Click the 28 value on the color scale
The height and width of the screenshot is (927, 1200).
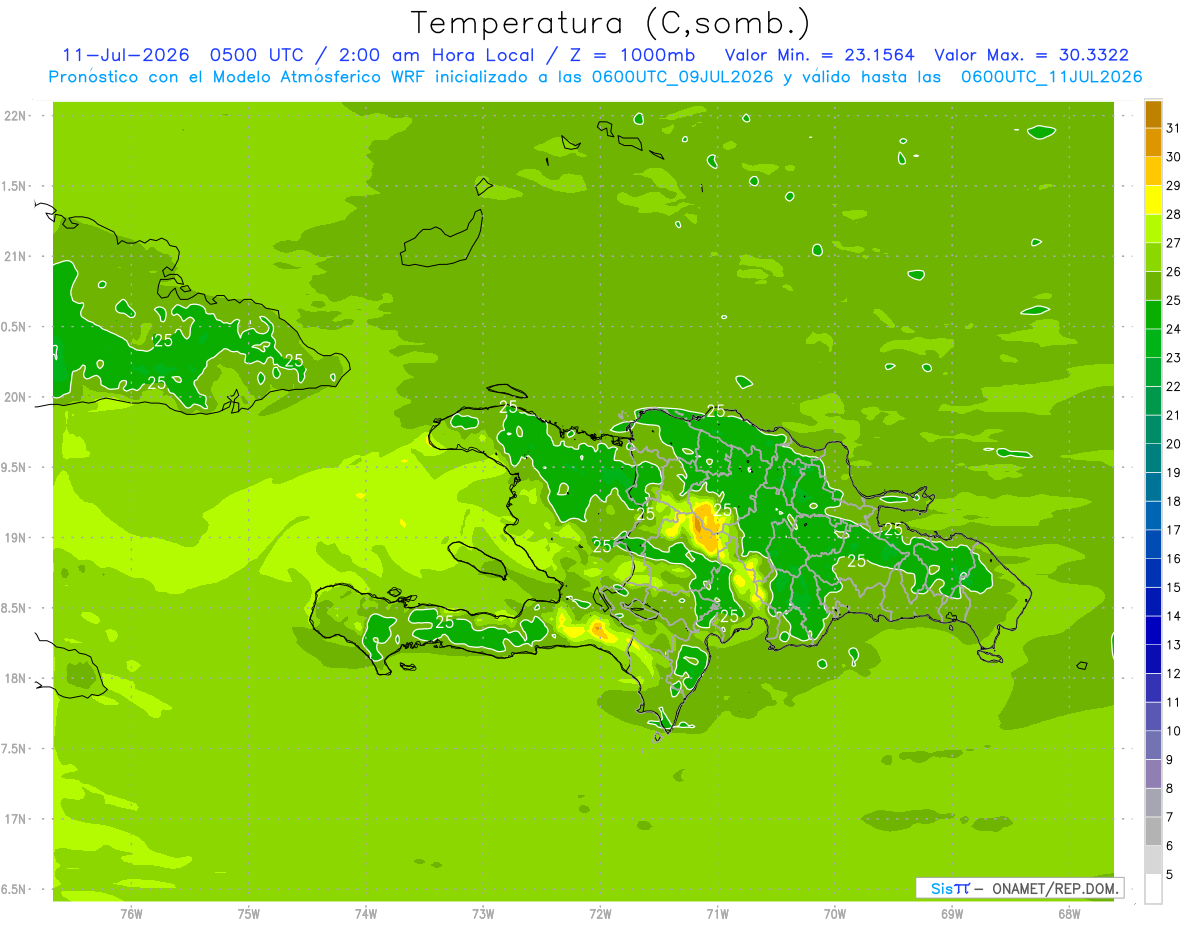coord(1174,214)
